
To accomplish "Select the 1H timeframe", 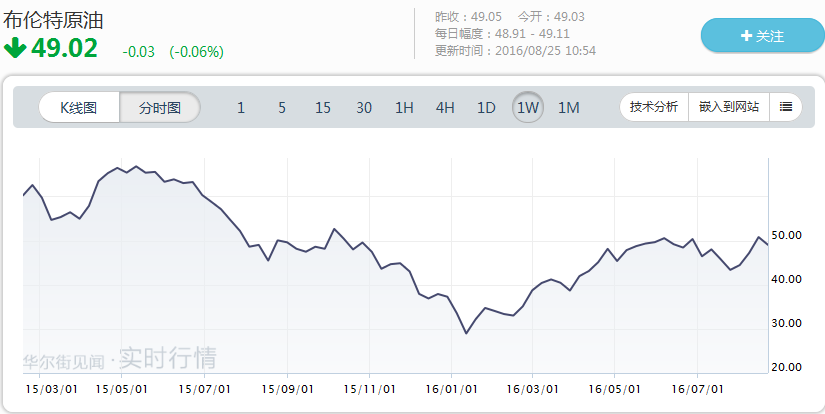I will pos(404,108).
